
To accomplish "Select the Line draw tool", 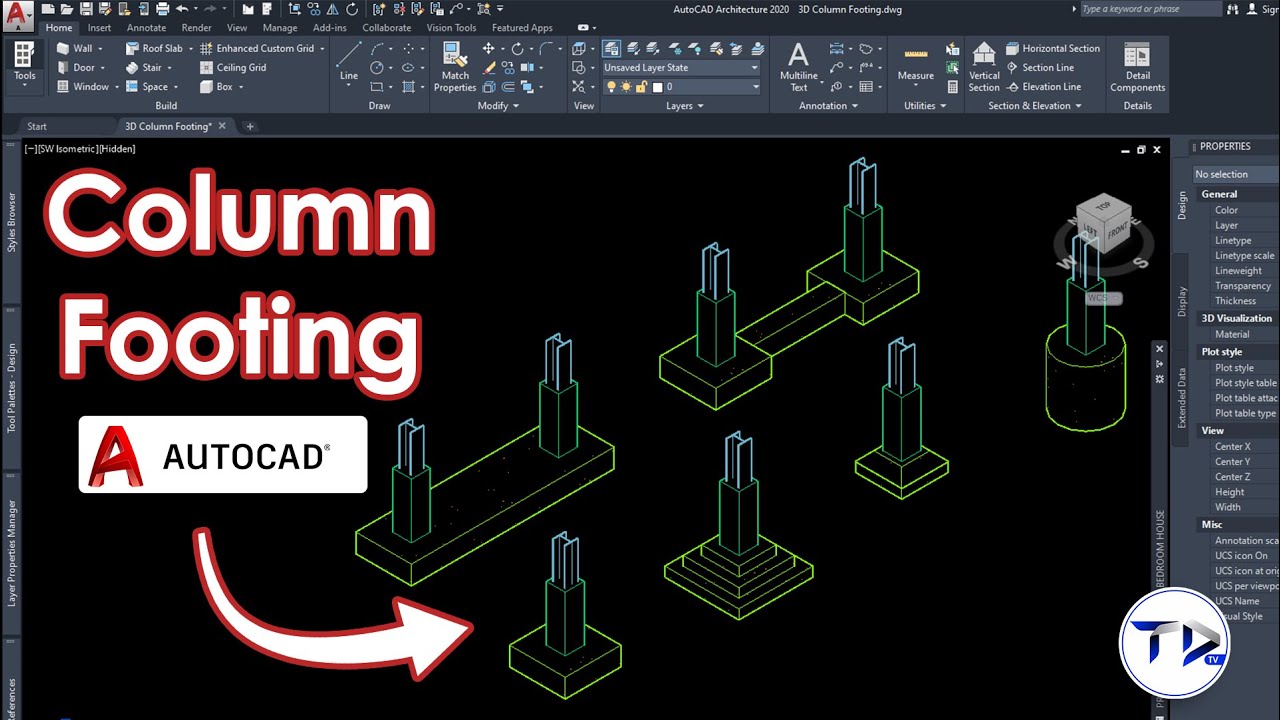I will pyautogui.click(x=348, y=62).
